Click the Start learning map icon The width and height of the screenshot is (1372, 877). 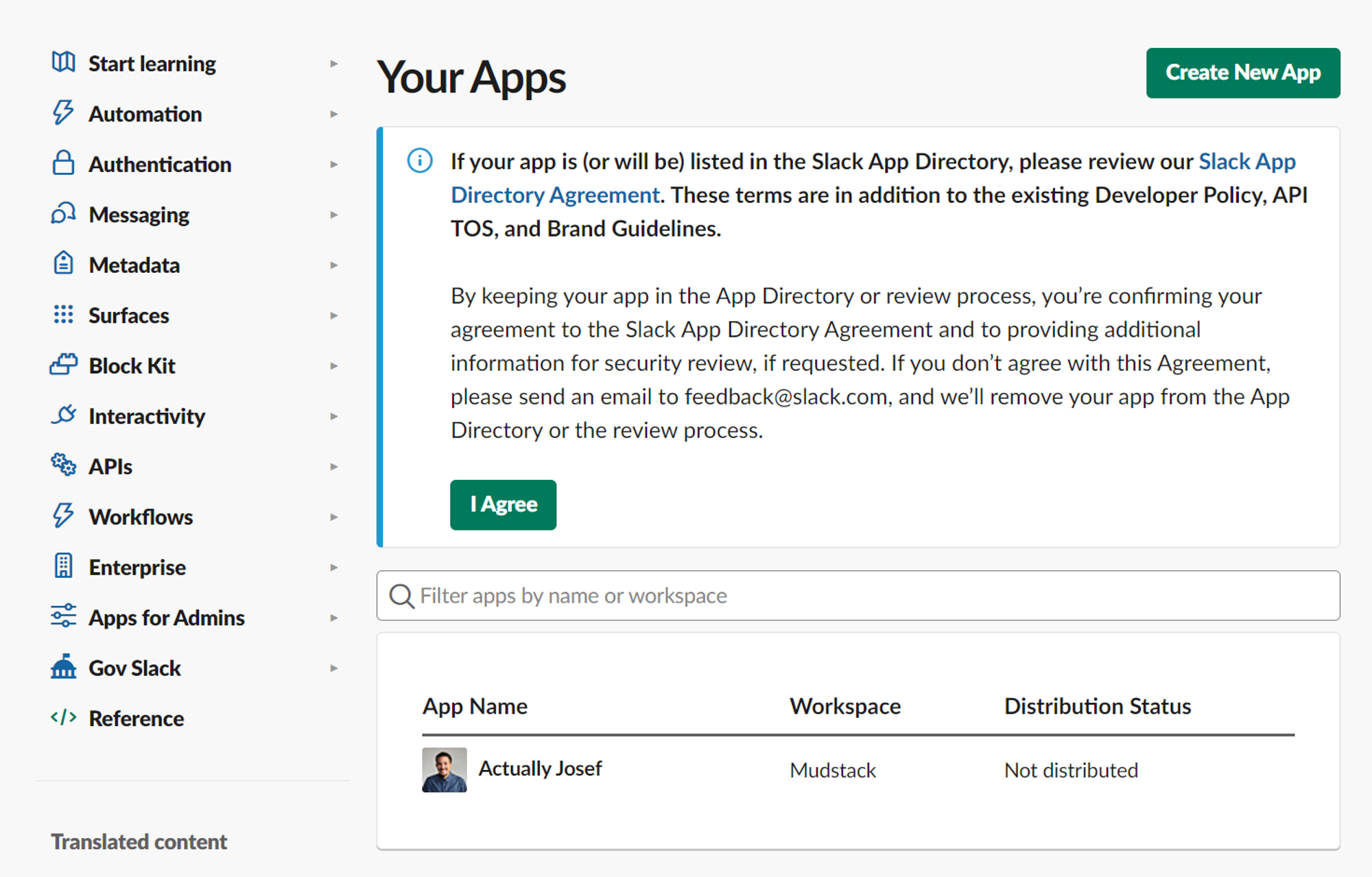pos(62,62)
